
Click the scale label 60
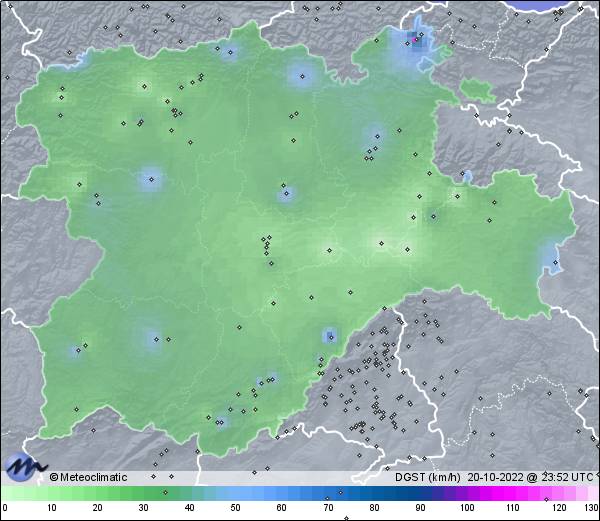[282, 508]
